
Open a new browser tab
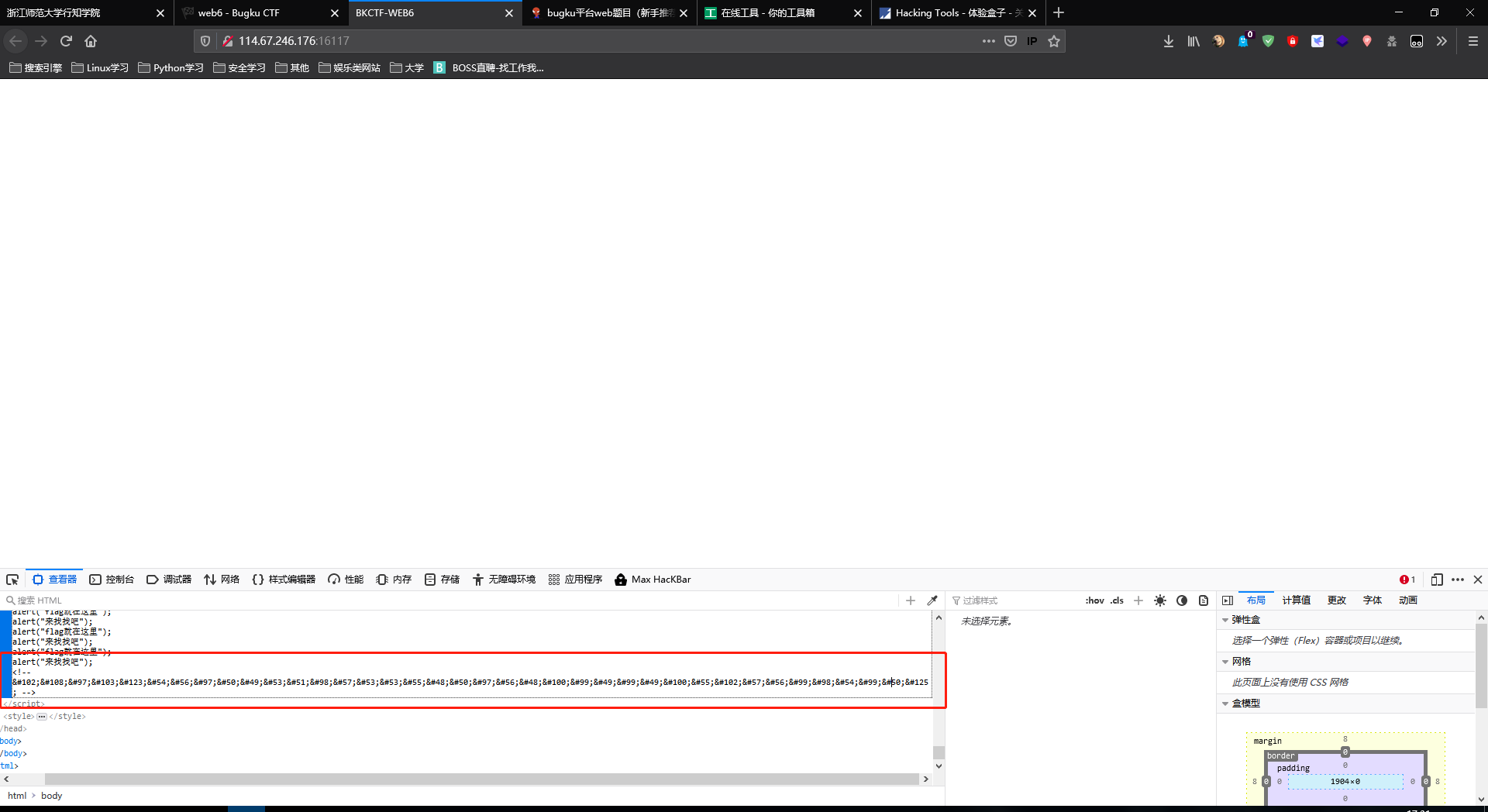click(x=1059, y=12)
